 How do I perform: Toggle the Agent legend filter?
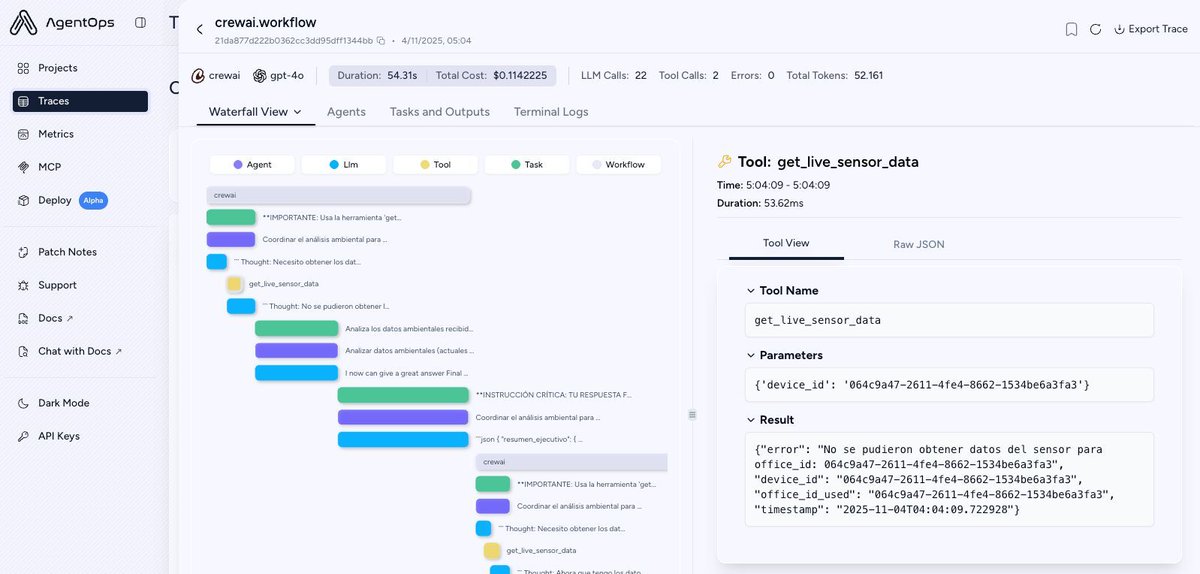252,164
